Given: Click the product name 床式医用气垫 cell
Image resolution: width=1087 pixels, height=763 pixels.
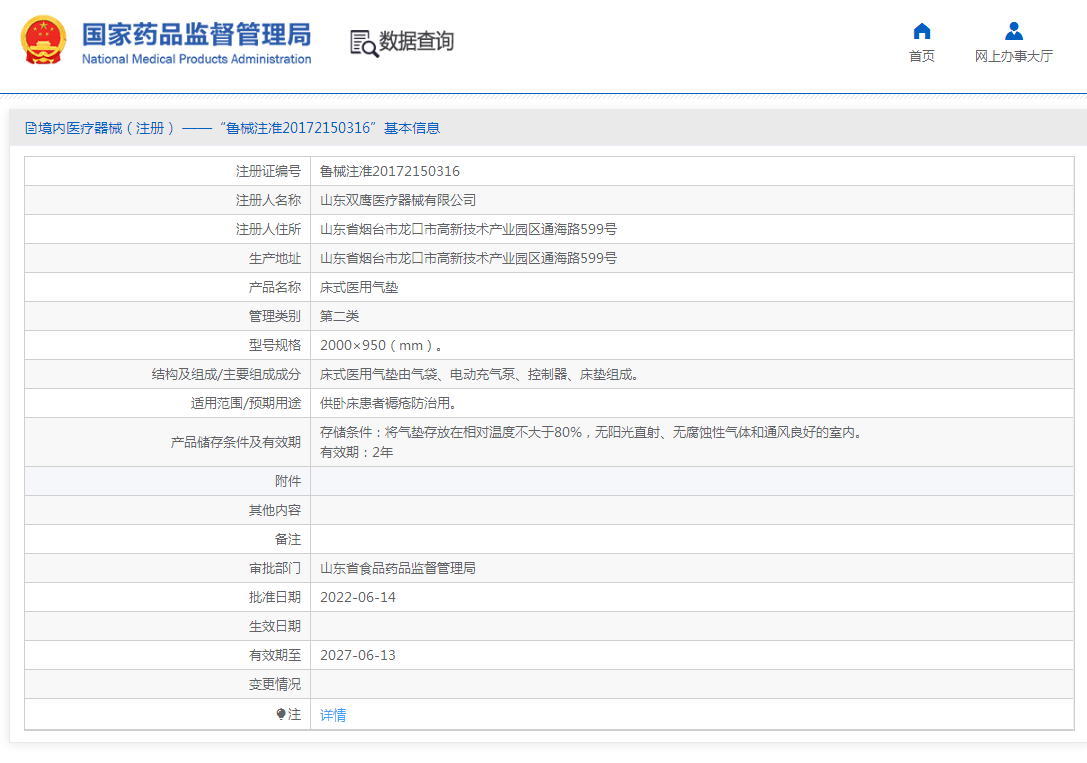Looking at the screenshot, I should [692, 287].
